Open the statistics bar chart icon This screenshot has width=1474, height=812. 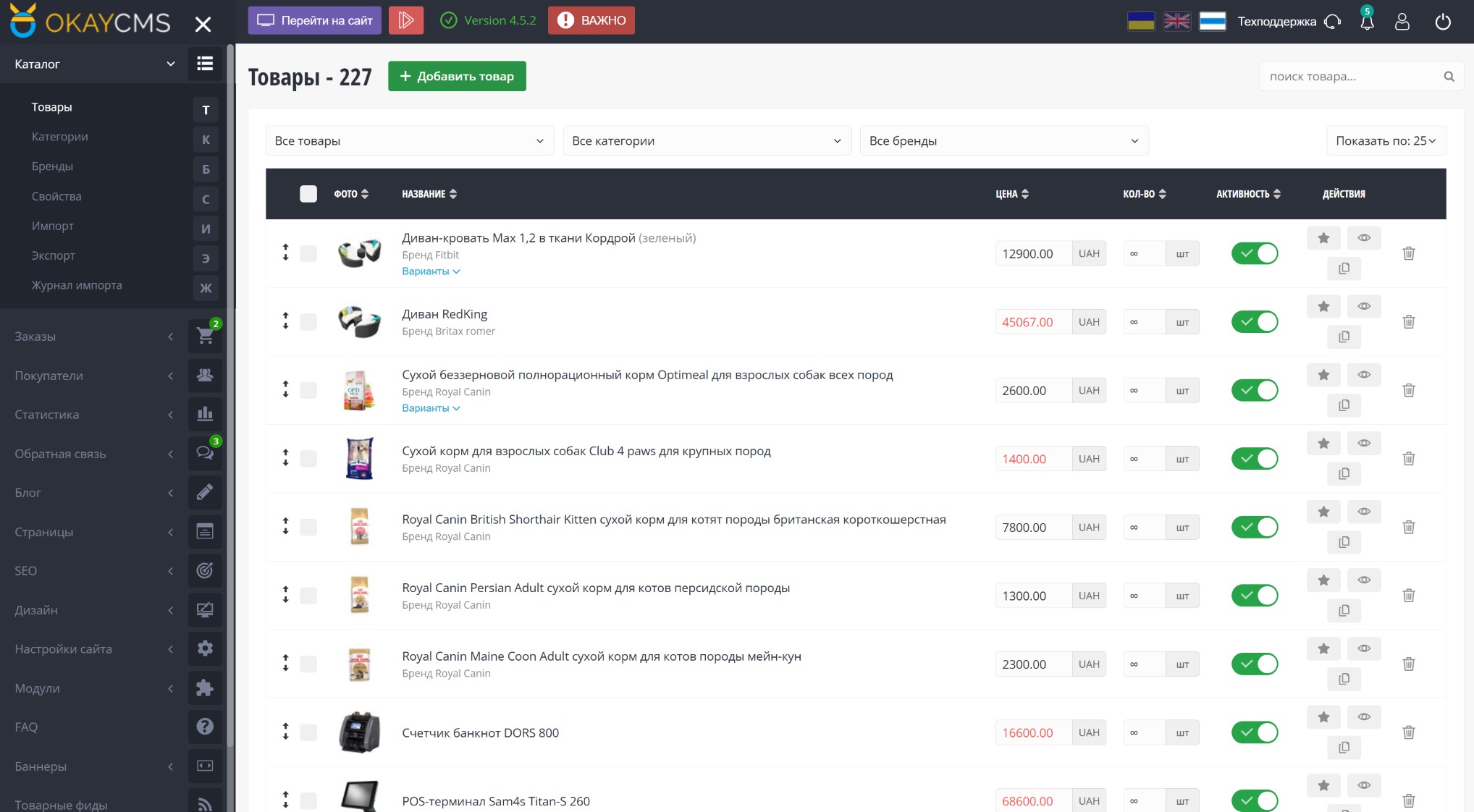click(x=205, y=414)
